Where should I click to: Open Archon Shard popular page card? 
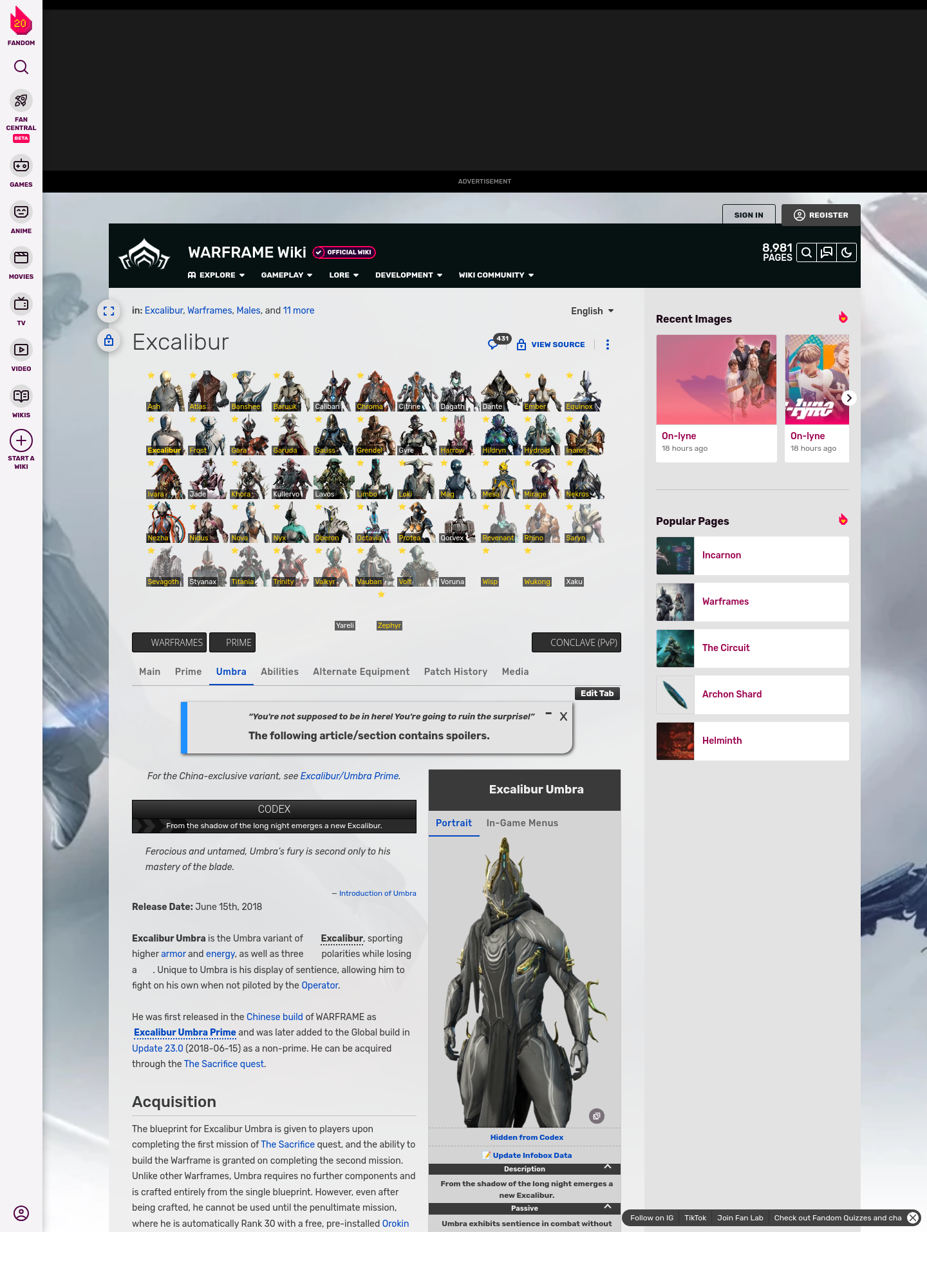tap(753, 694)
